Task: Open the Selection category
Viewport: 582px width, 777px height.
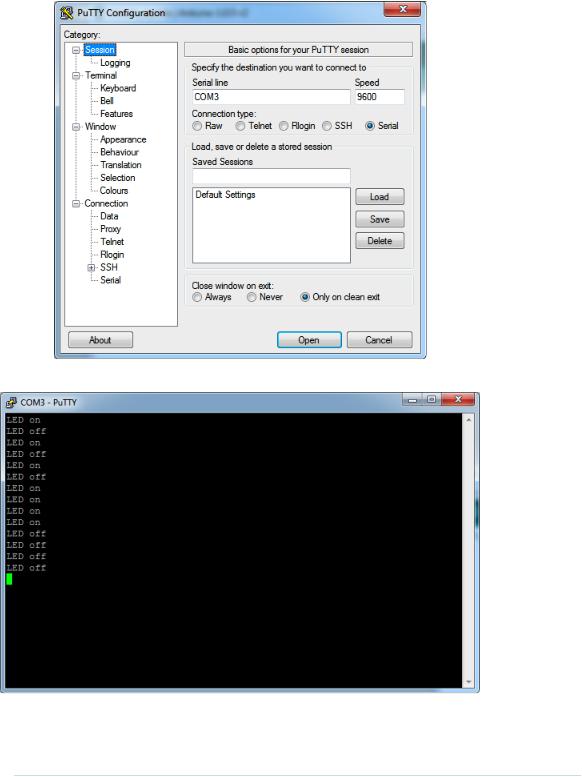Action: click(117, 178)
